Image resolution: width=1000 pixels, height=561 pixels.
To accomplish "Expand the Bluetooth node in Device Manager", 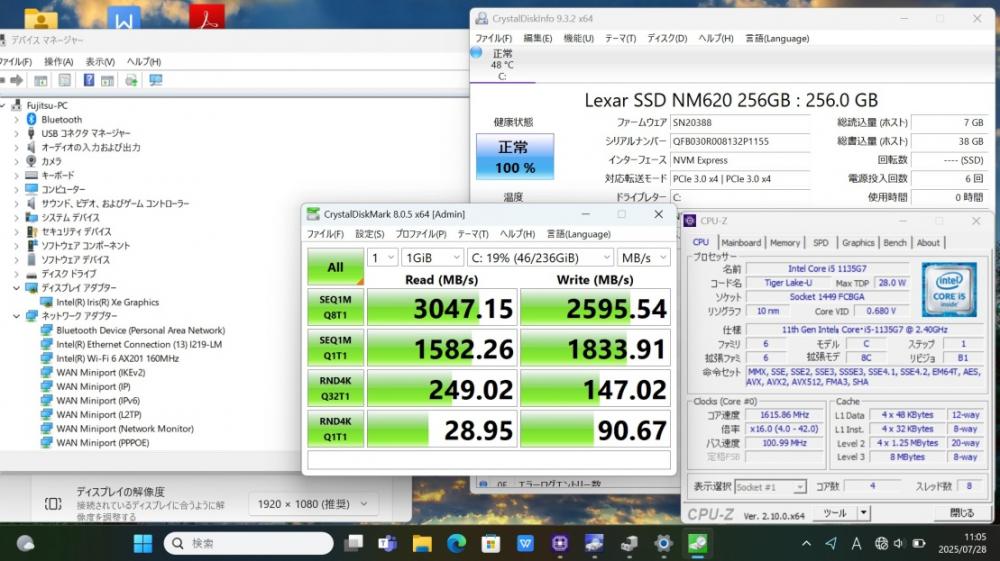I will (x=17, y=119).
